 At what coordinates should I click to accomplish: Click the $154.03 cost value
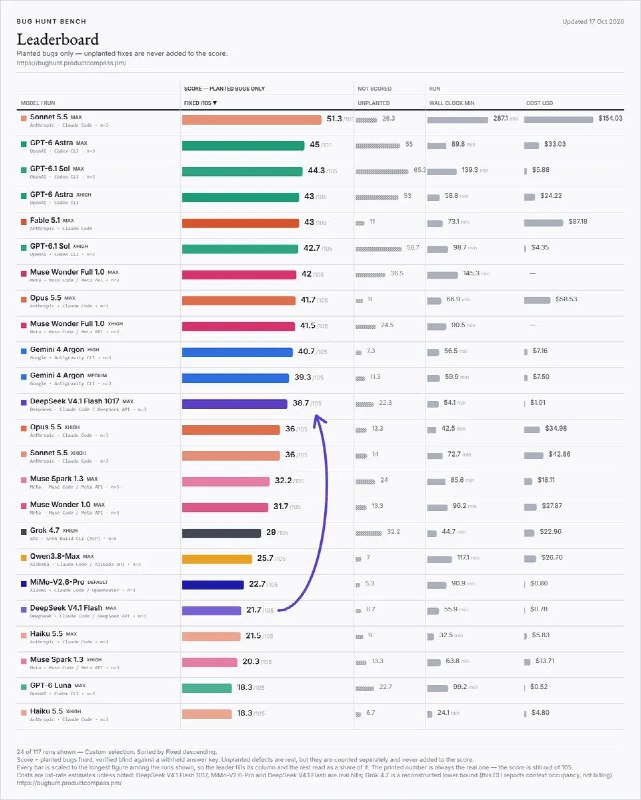coord(610,118)
